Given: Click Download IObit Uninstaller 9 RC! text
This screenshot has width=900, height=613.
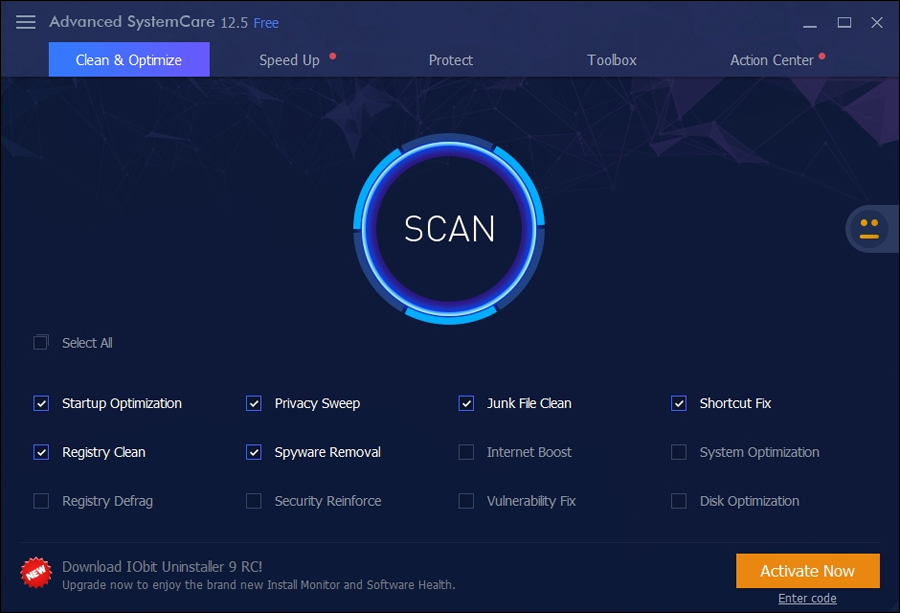Looking at the screenshot, I should point(162,567).
